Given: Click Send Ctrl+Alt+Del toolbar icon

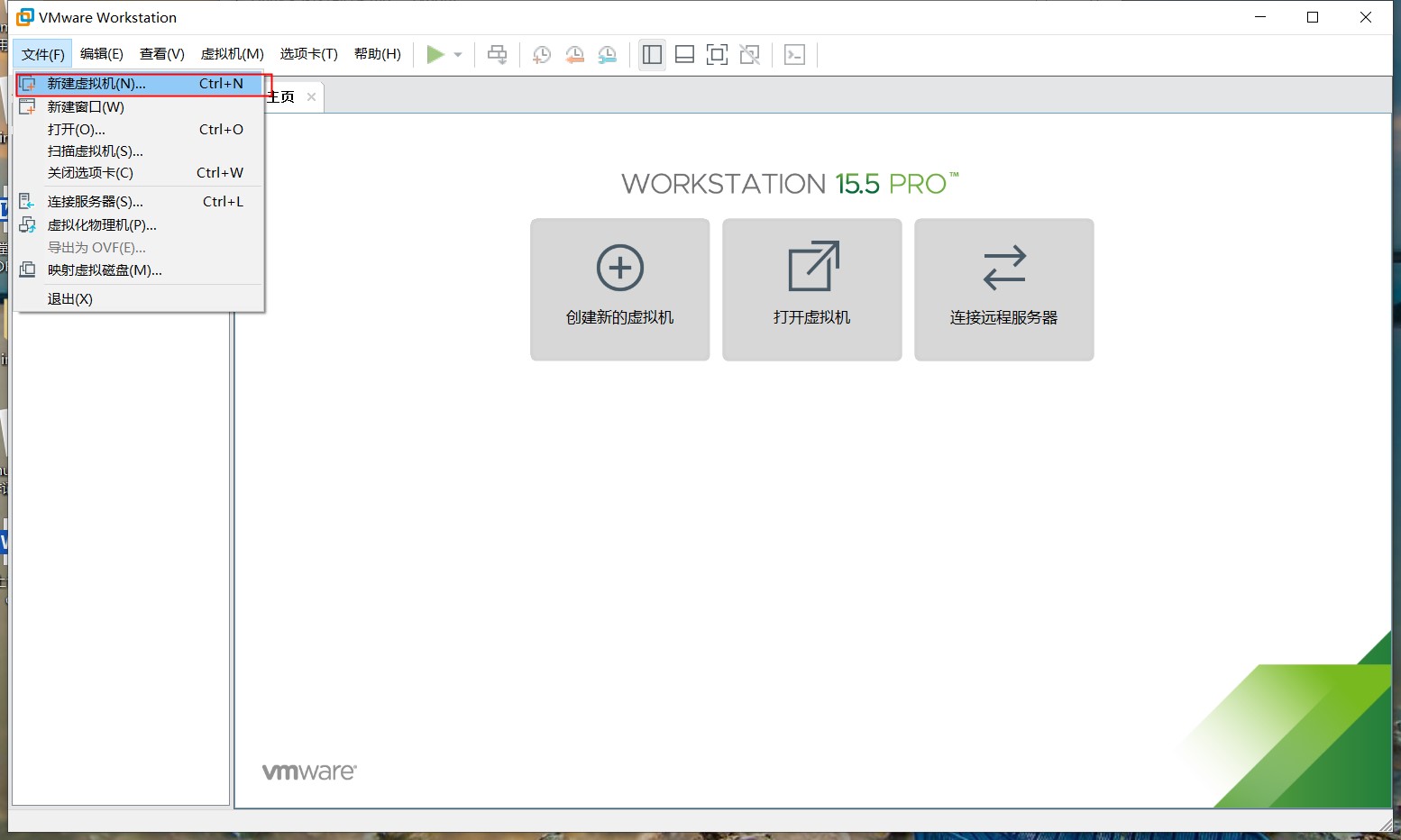Looking at the screenshot, I should [x=497, y=54].
